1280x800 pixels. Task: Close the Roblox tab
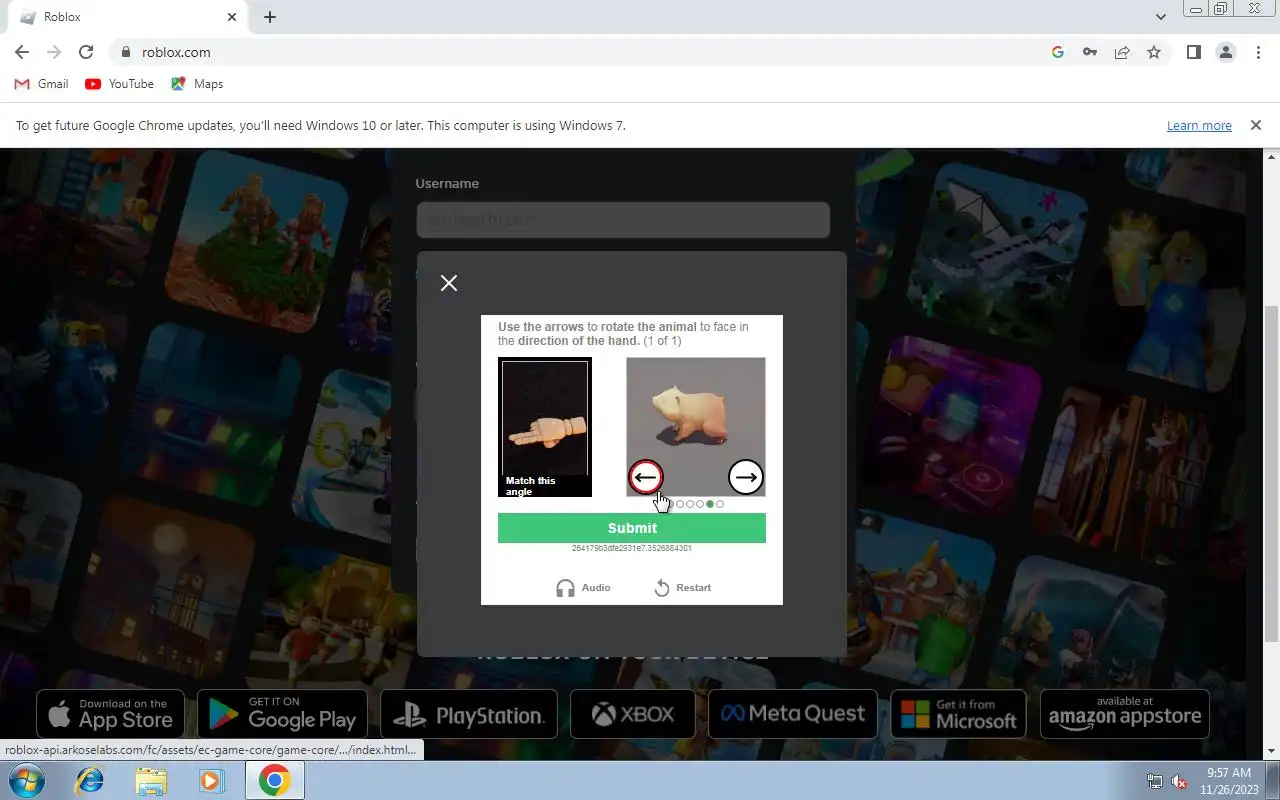[232, 17]
